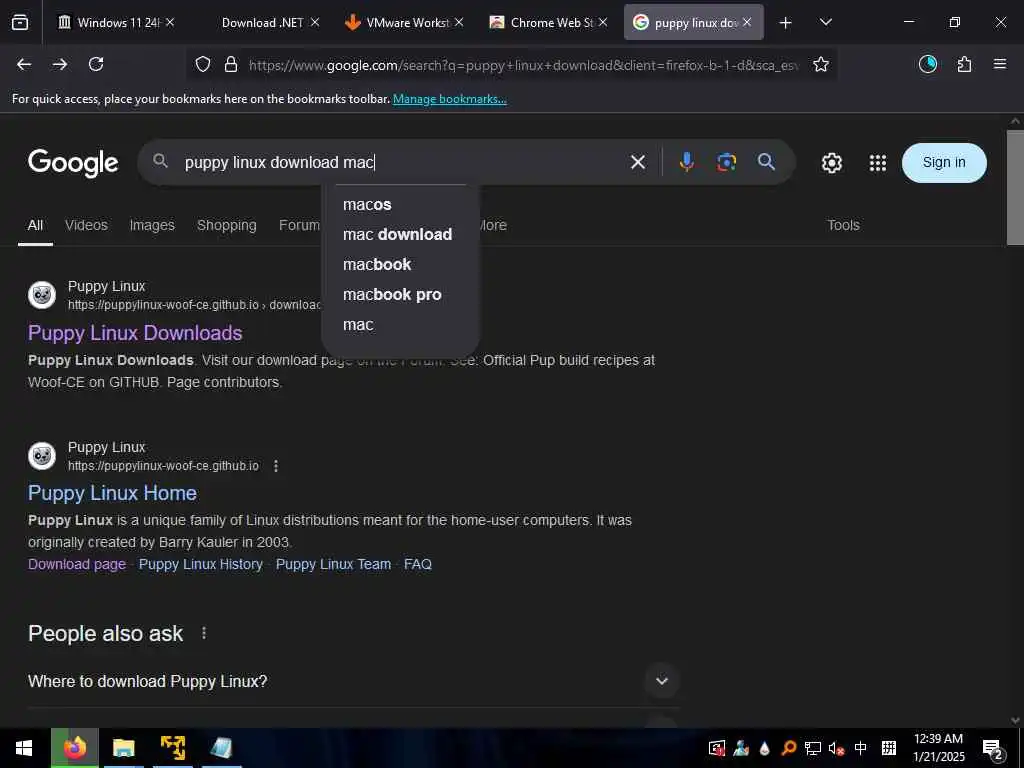Open More options for Puppy Linux Home result
1024x768 pixels.
tap(276, 466)
